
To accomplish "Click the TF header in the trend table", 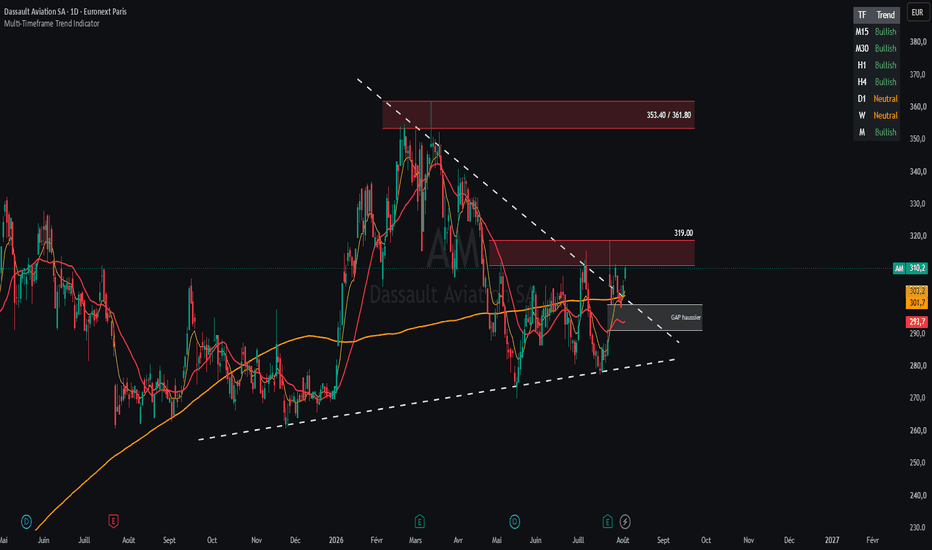I will coord(862,15).
